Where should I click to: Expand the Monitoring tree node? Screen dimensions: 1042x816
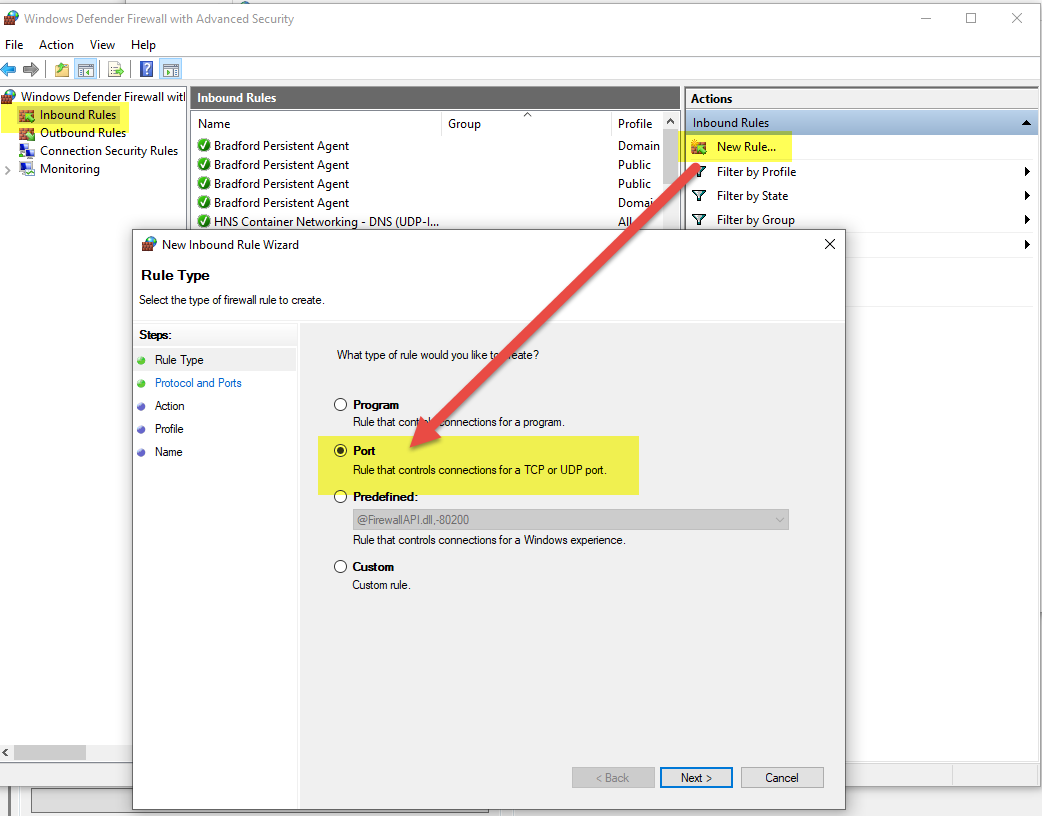pyautogui.click(x=8, y=170)
